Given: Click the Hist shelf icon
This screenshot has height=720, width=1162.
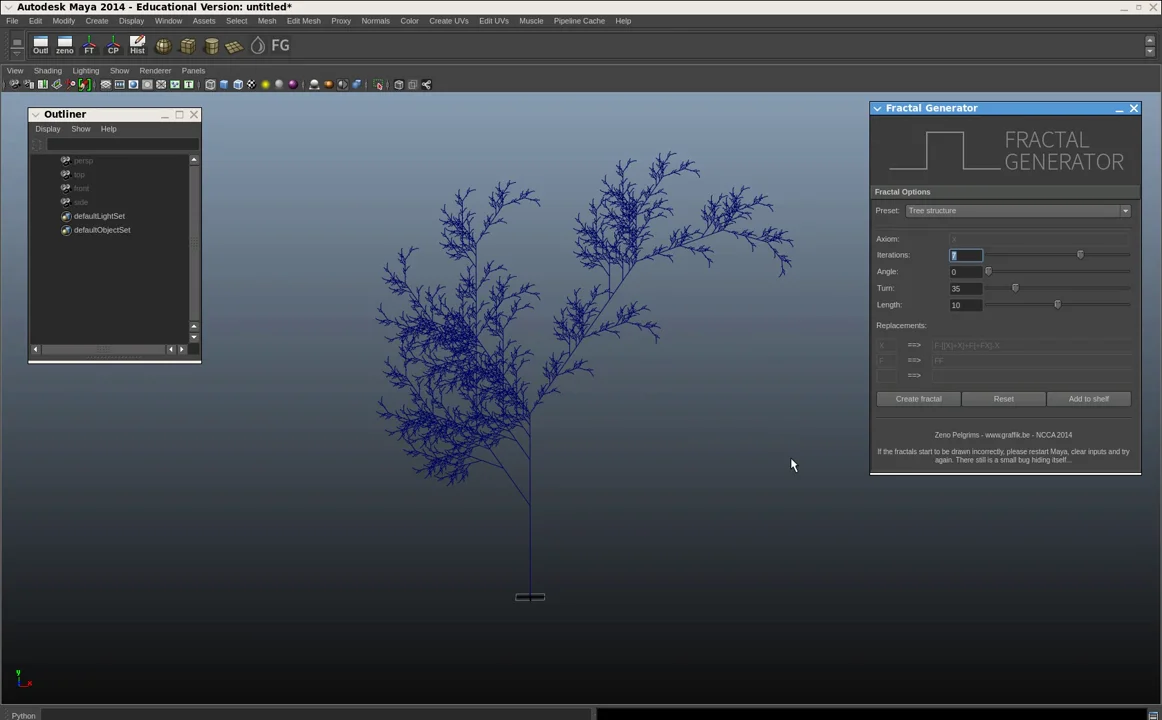Looking at the screenshot, I should 137,46.
